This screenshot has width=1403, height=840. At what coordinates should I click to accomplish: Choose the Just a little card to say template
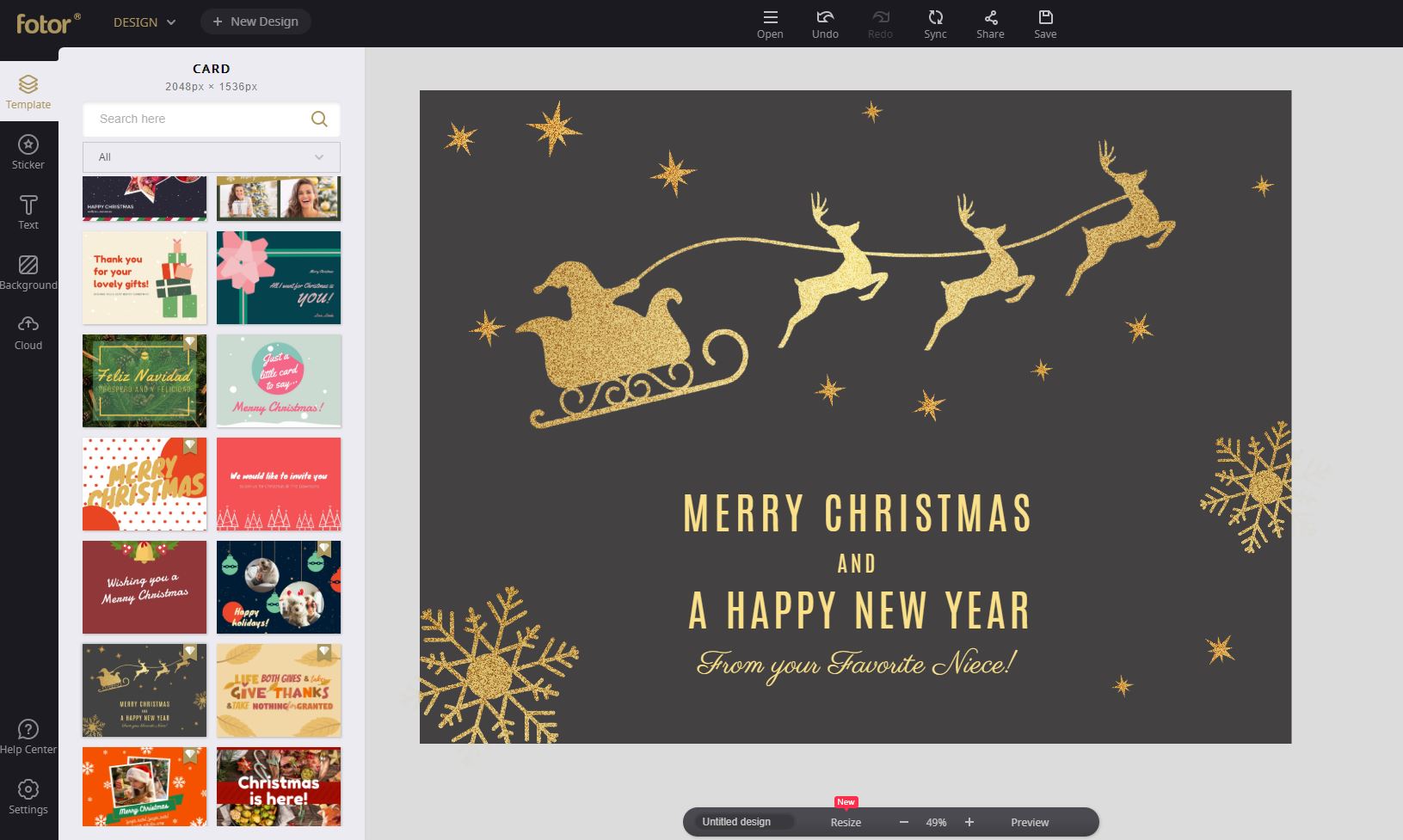click(x=279, y=381)
